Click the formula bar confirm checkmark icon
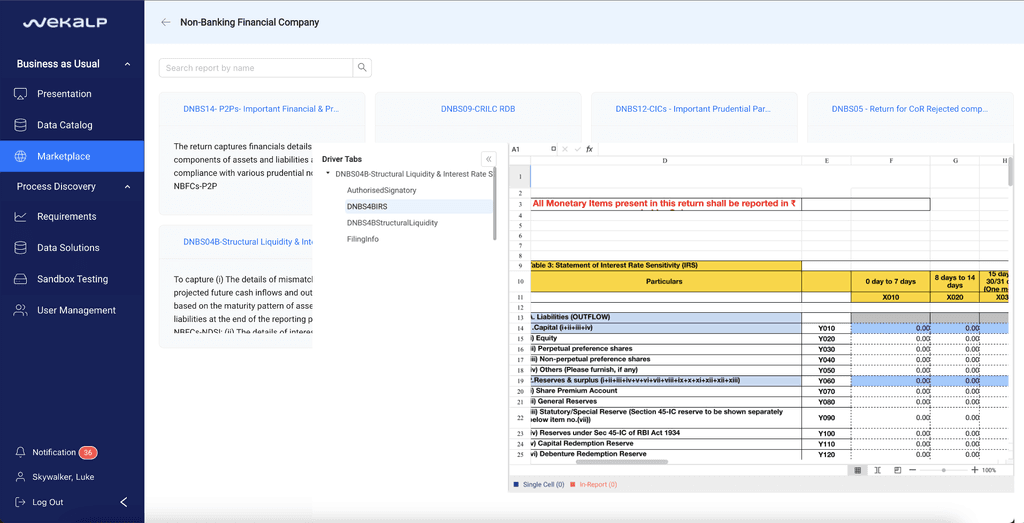Image resolution: width=1024 pixels, height=523 pixels. [x=577, y=150]
